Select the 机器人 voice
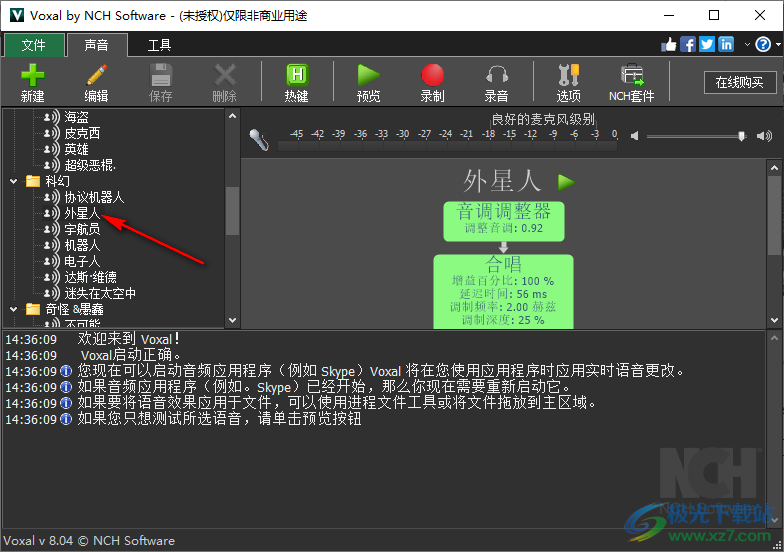Image resolution: width=784 pixels, height=552 pixels. coord(82,246)
